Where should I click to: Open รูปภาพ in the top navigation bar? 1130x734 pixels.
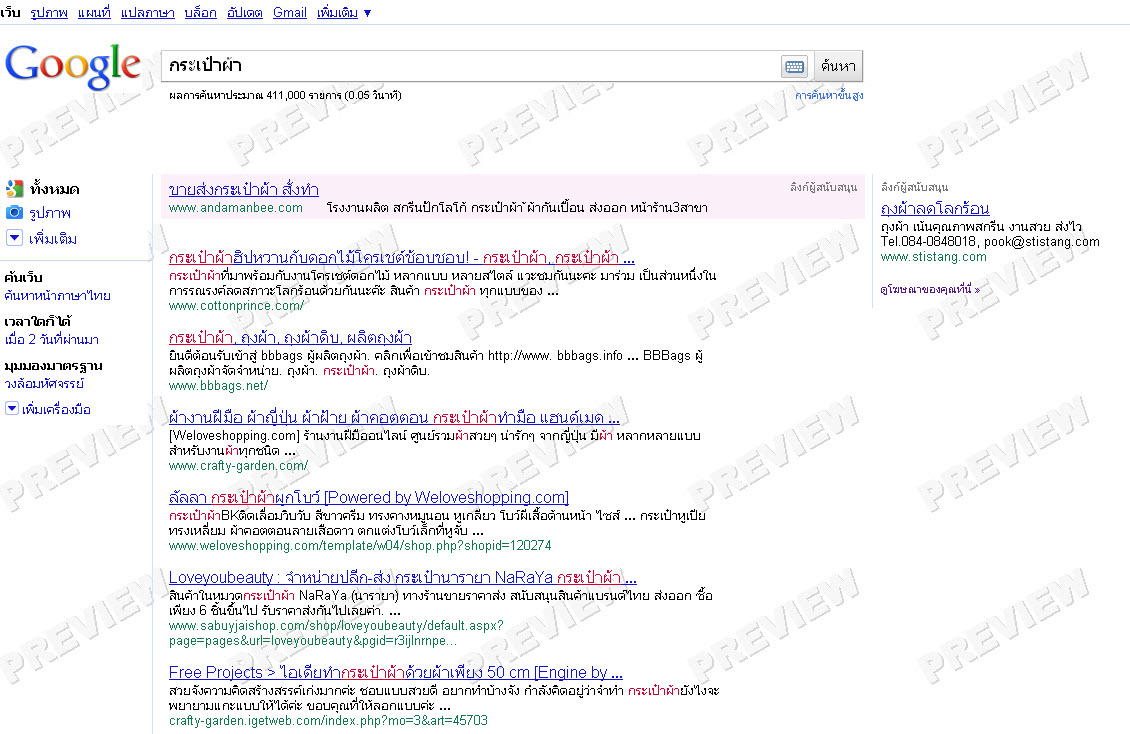(x=49, y=12)
